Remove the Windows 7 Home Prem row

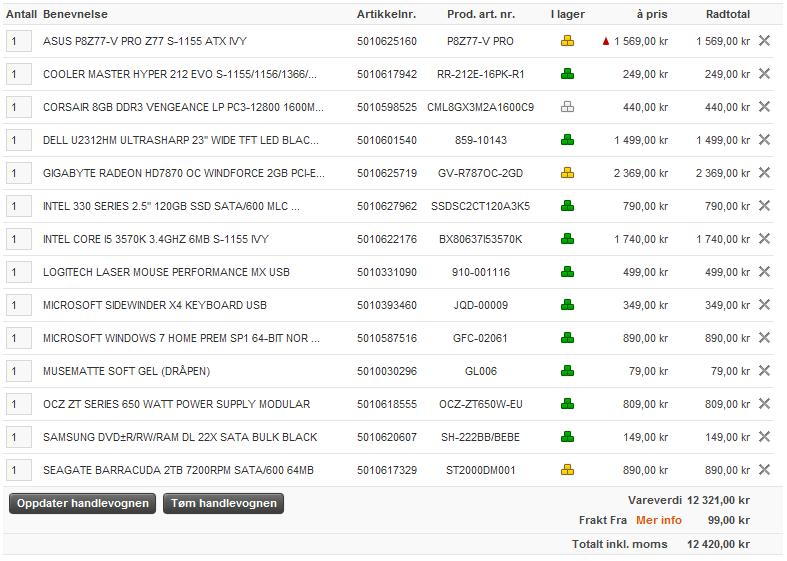click(764, 338)
